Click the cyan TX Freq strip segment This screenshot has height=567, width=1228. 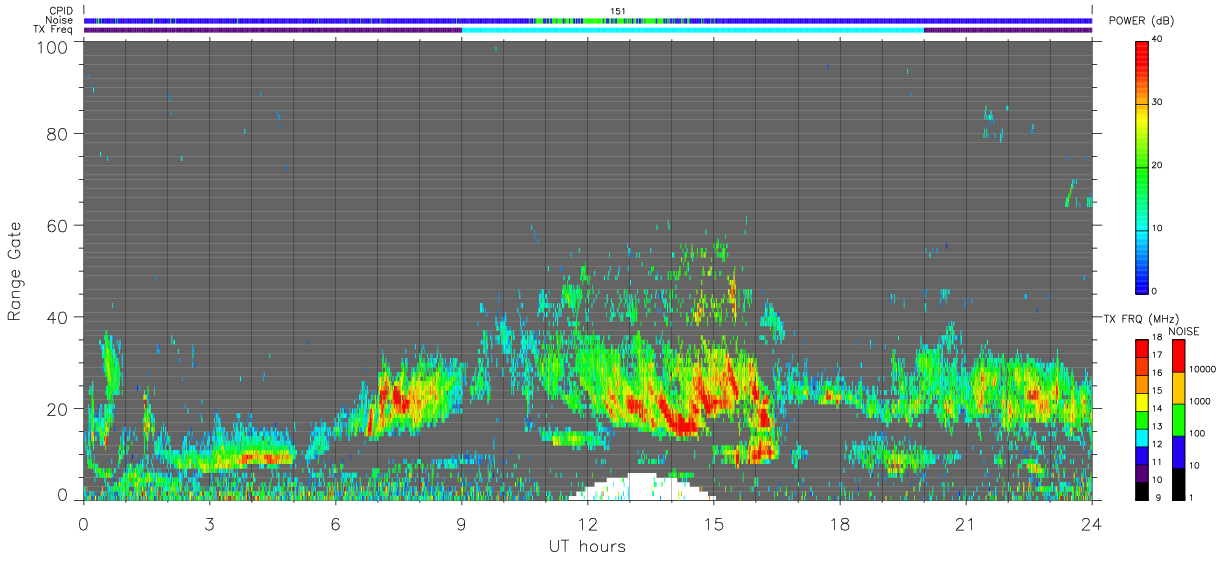point(693,29)
